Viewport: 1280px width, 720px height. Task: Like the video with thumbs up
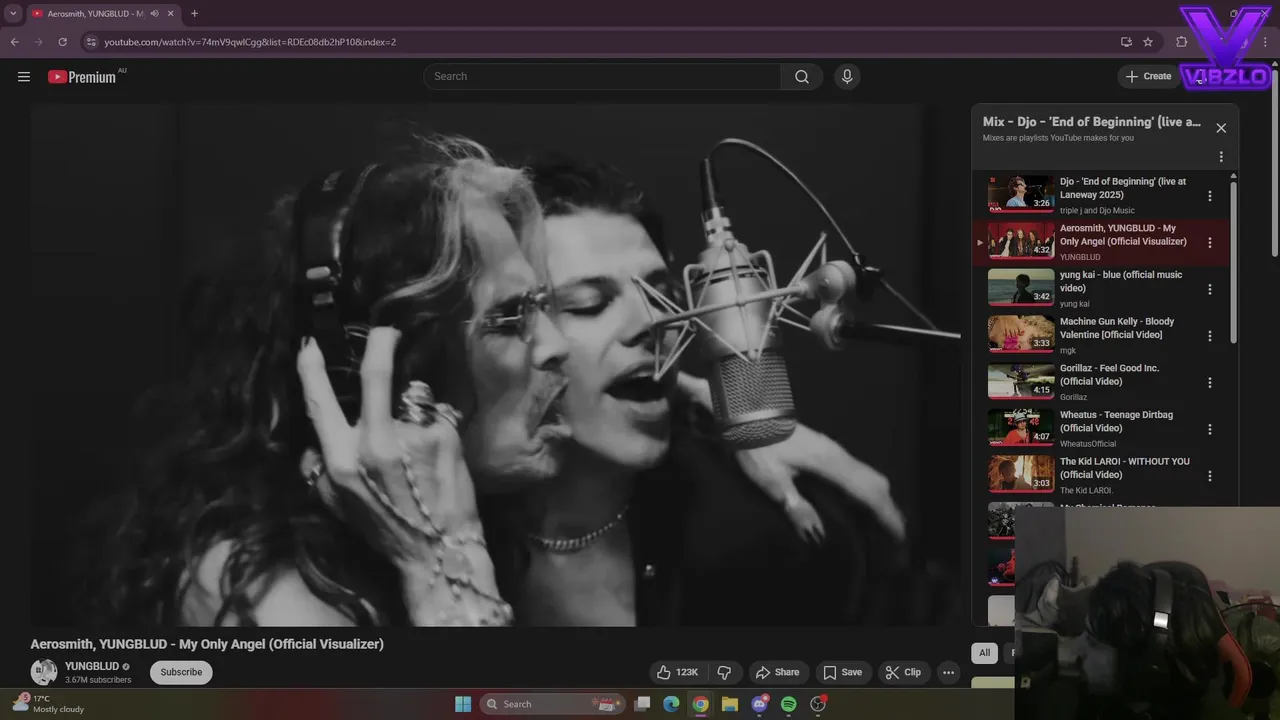click(676, 672)
